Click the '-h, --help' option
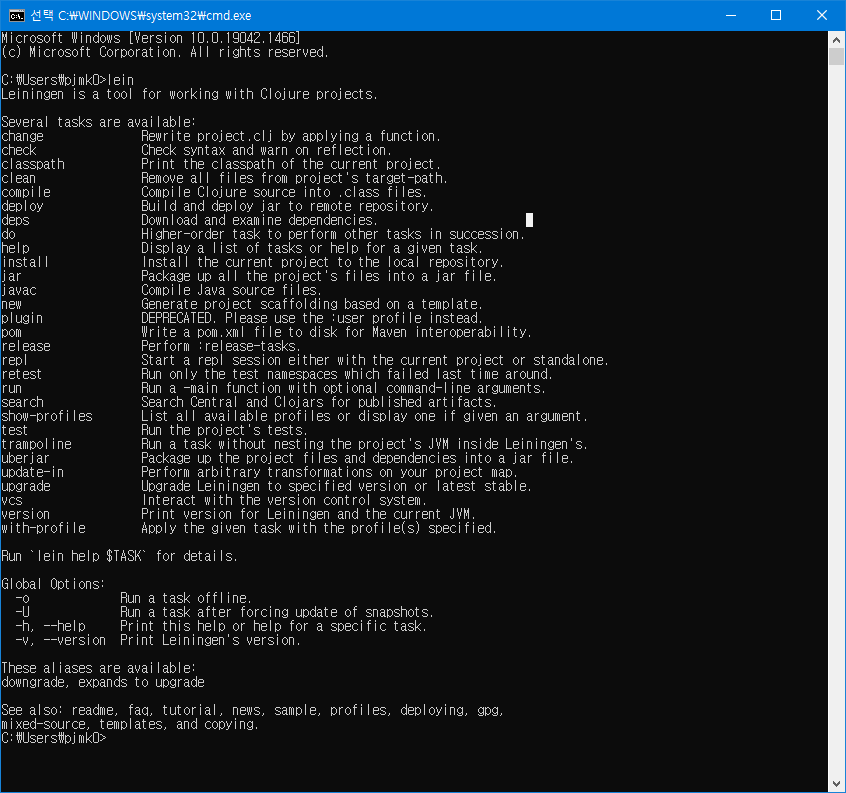 click(50, 626)
